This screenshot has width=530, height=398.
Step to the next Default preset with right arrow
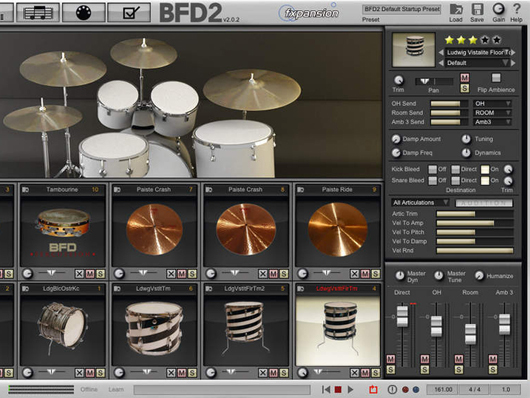point(514,63)
